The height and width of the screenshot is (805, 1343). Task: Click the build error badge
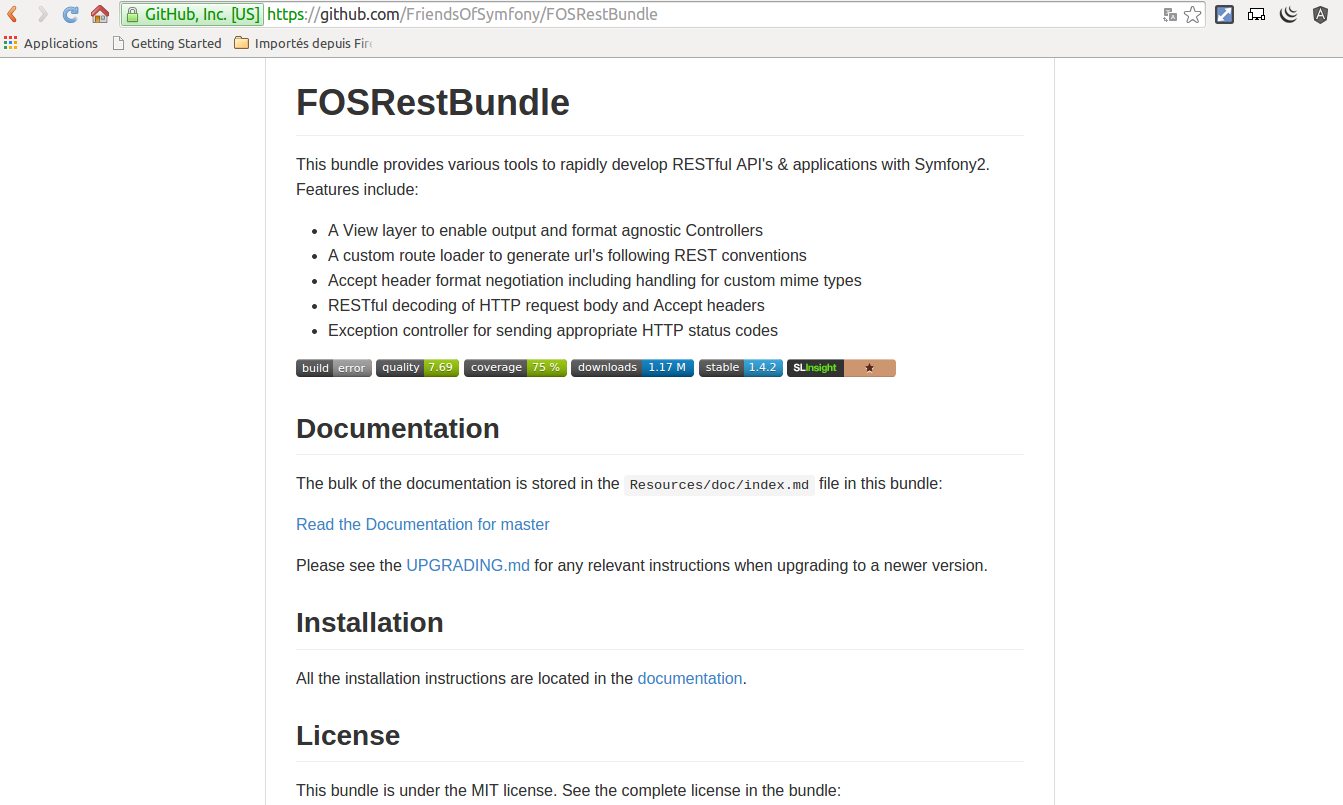pos(334,368)
